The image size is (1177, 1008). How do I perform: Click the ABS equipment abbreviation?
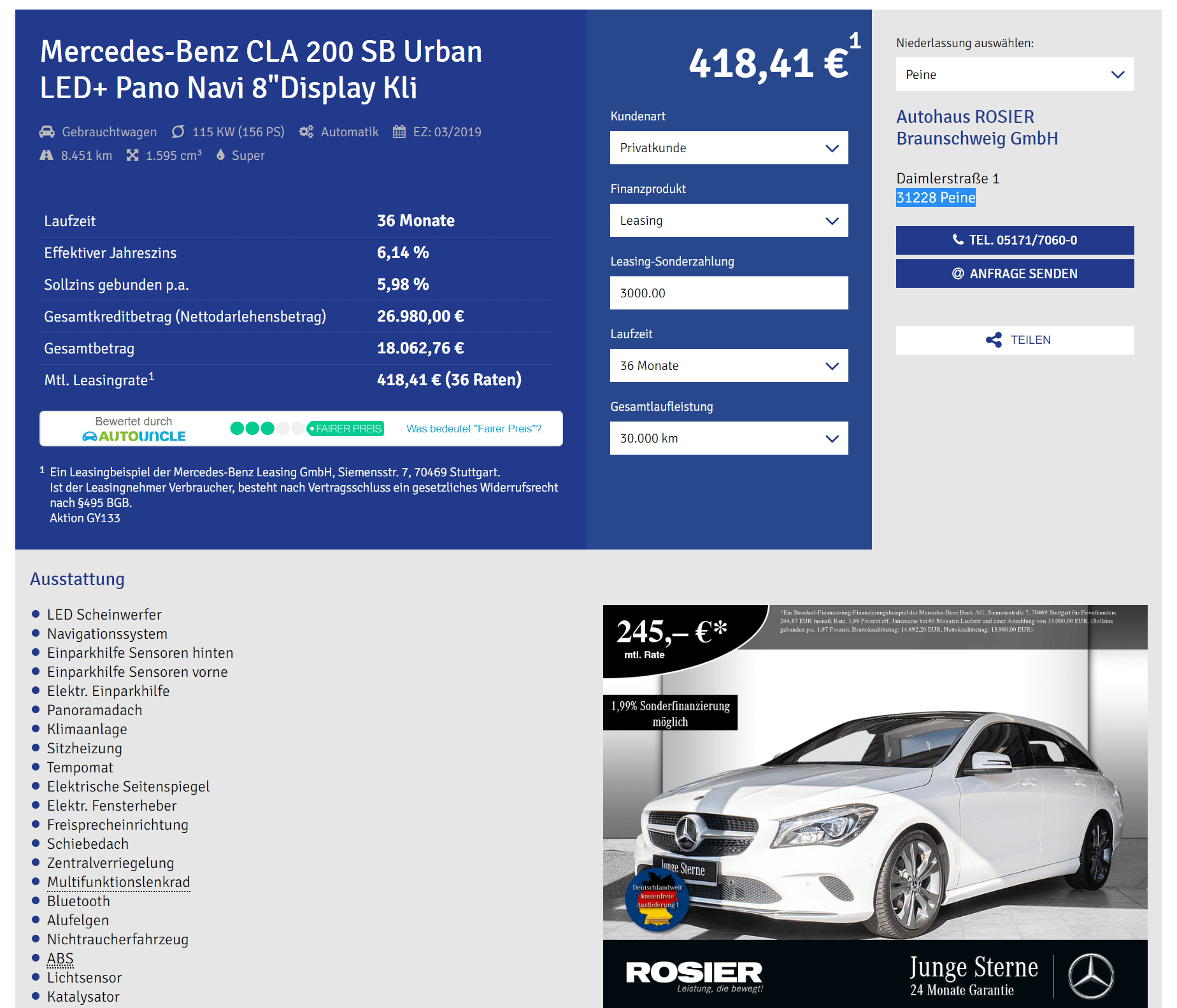[x=61, y=958]
